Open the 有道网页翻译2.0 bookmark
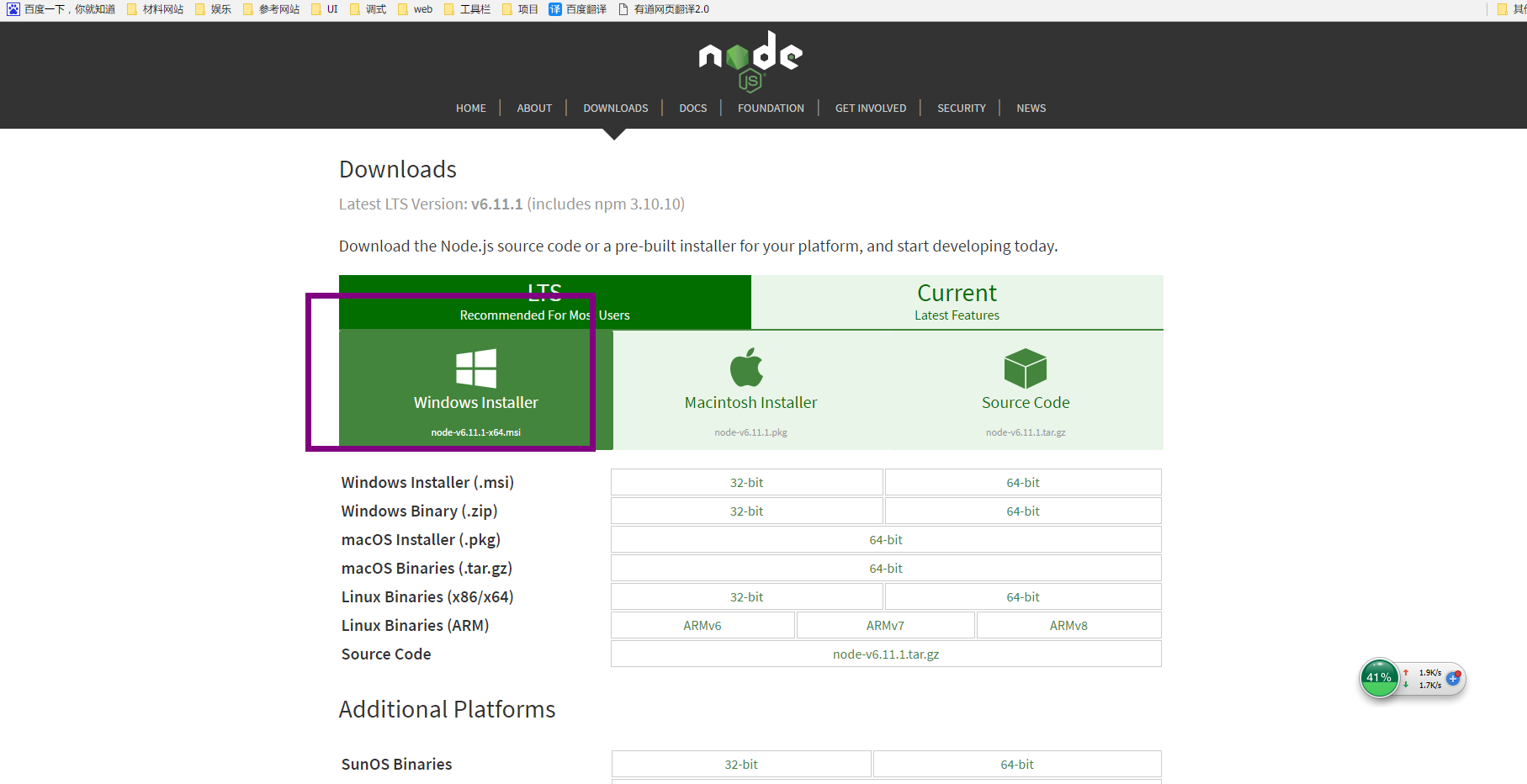 coord(664,9)
